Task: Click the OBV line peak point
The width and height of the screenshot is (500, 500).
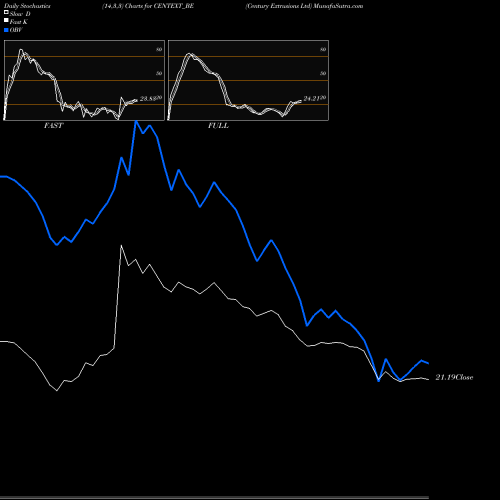Action: (136, 122)
